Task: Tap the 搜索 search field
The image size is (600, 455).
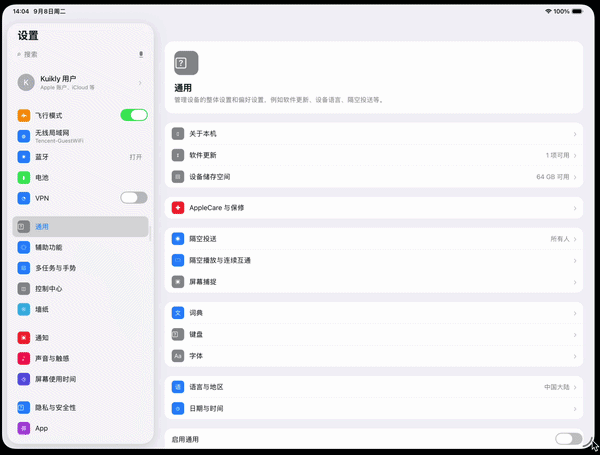Action: click(80, 54)
